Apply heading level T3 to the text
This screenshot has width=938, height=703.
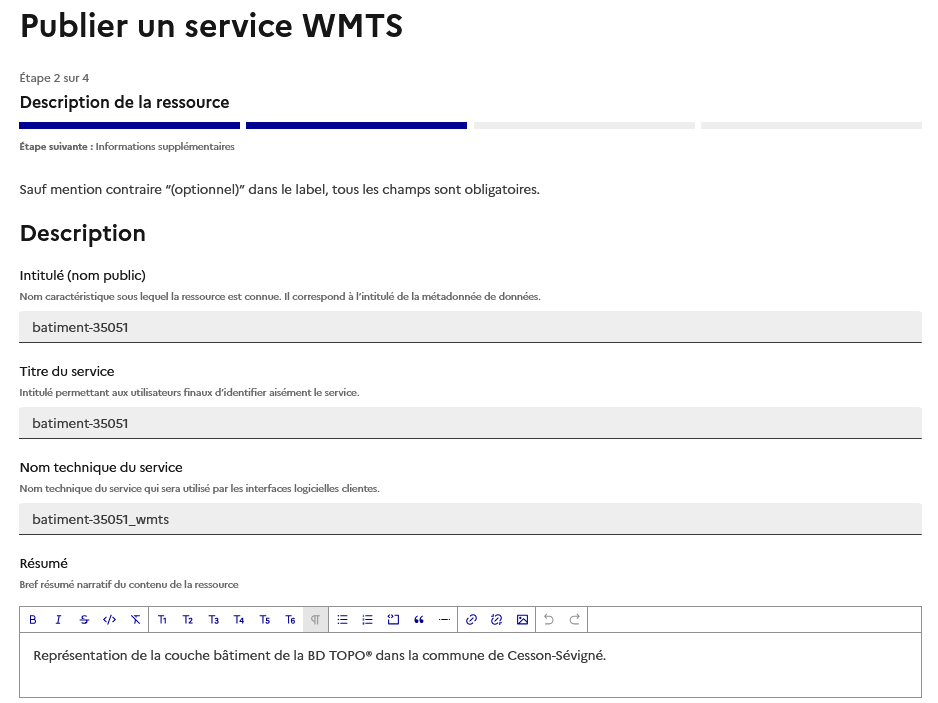(213, 619)
